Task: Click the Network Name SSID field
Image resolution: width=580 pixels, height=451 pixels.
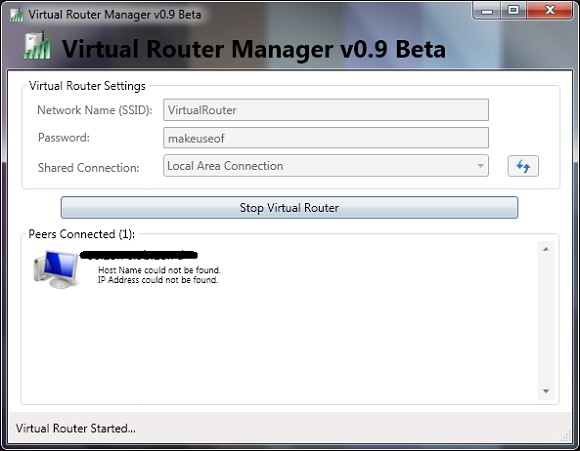Action: pos(326,110)
